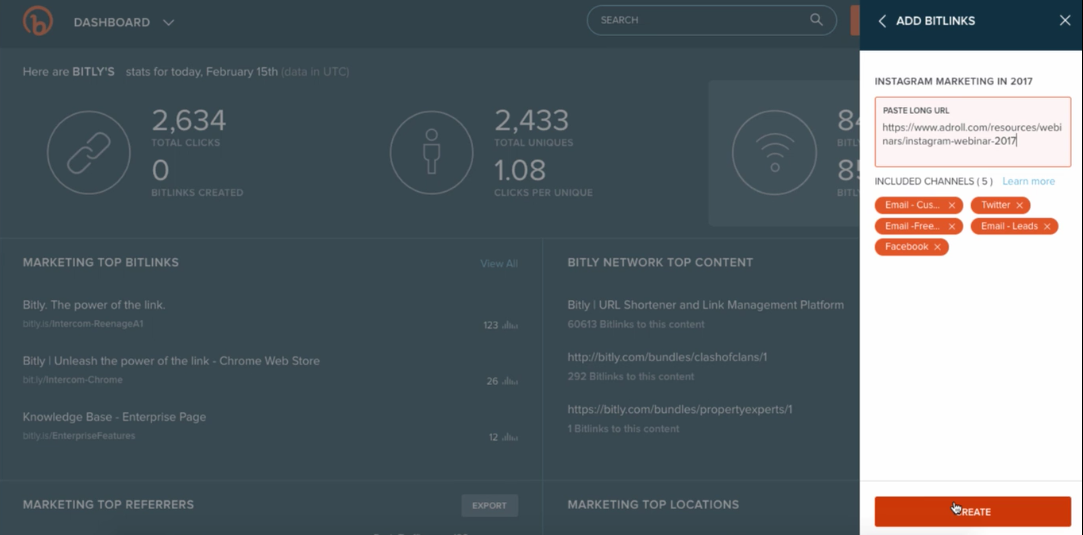Screen dimensions: 1083x535
Task: Click the 2,433 total uniques value
Action: 531,121
